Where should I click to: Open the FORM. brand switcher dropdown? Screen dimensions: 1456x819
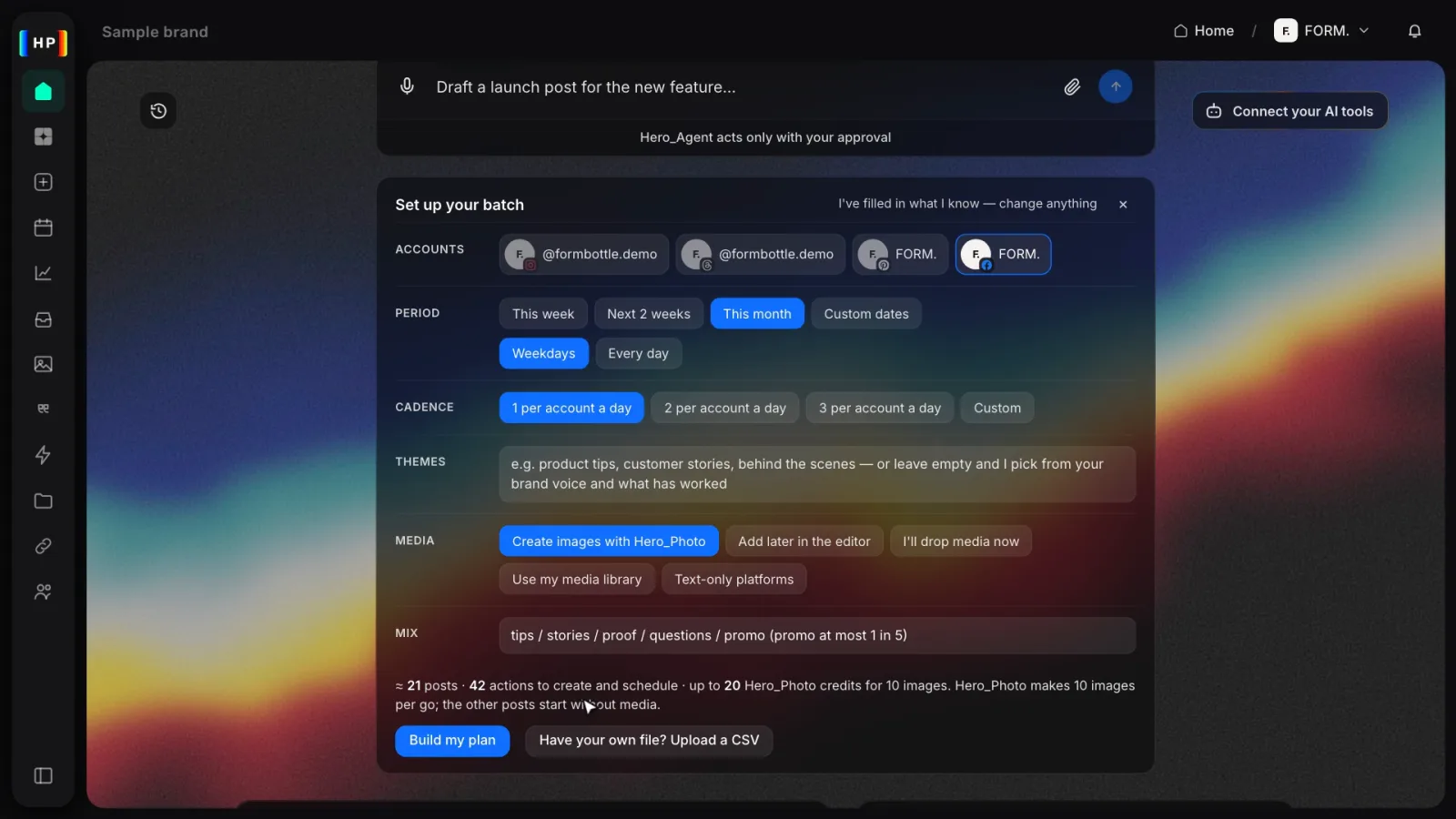tap(1321, 31)
